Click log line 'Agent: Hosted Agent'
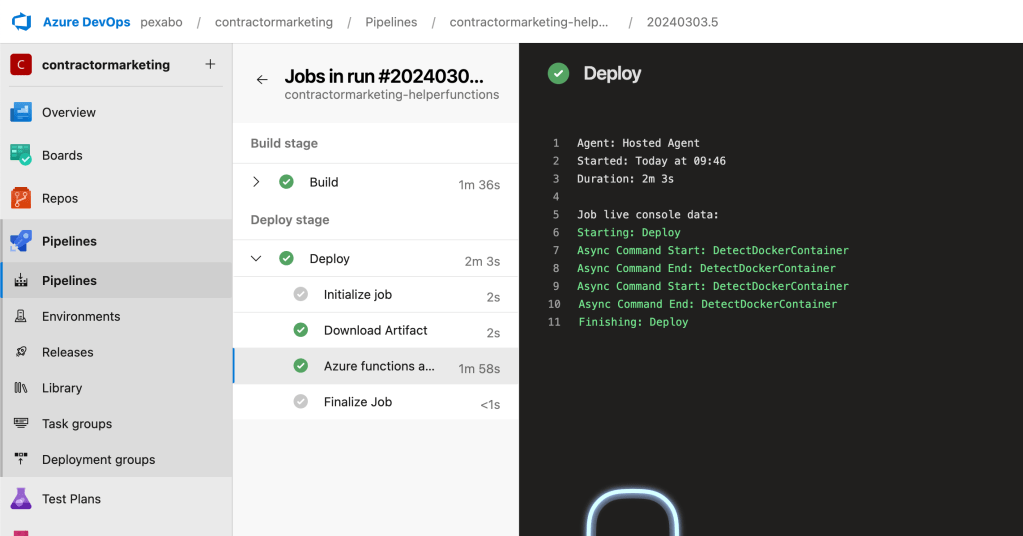 [x=638, y=143]
